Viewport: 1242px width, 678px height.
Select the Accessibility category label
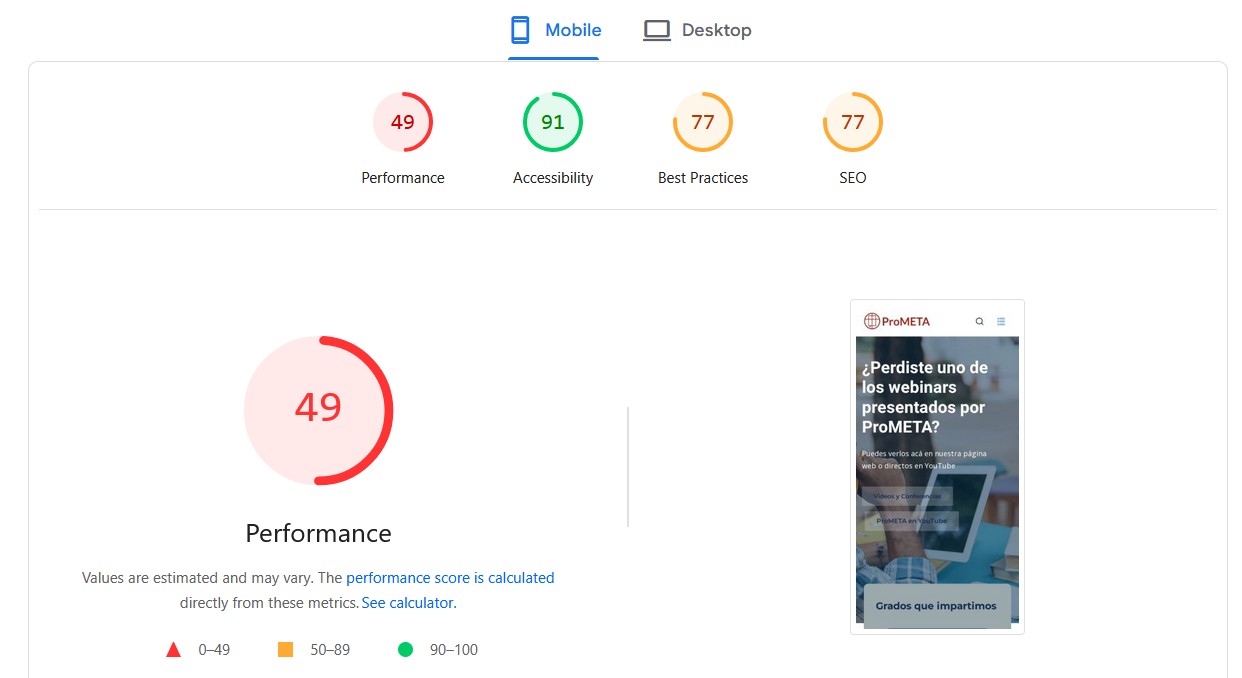[553, 178]
